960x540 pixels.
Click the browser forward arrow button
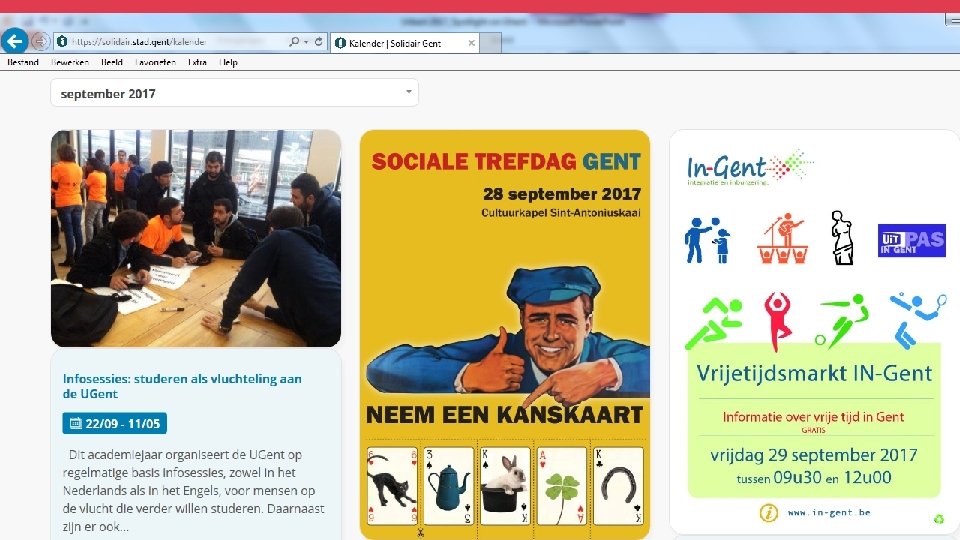point(40,42)
